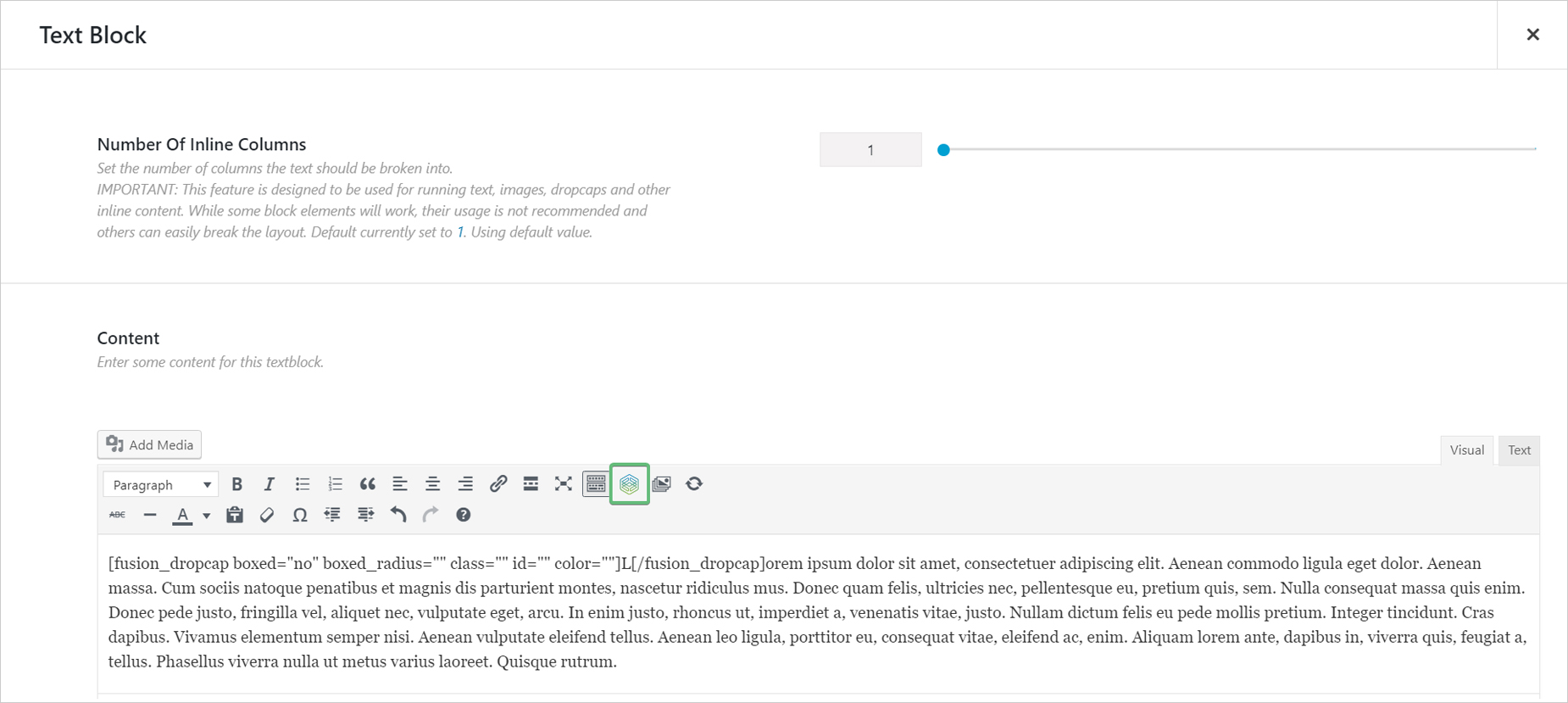Apply strikethrough formatting
This screenshot has width=1568, height=703.
click(x=117, y=515)
